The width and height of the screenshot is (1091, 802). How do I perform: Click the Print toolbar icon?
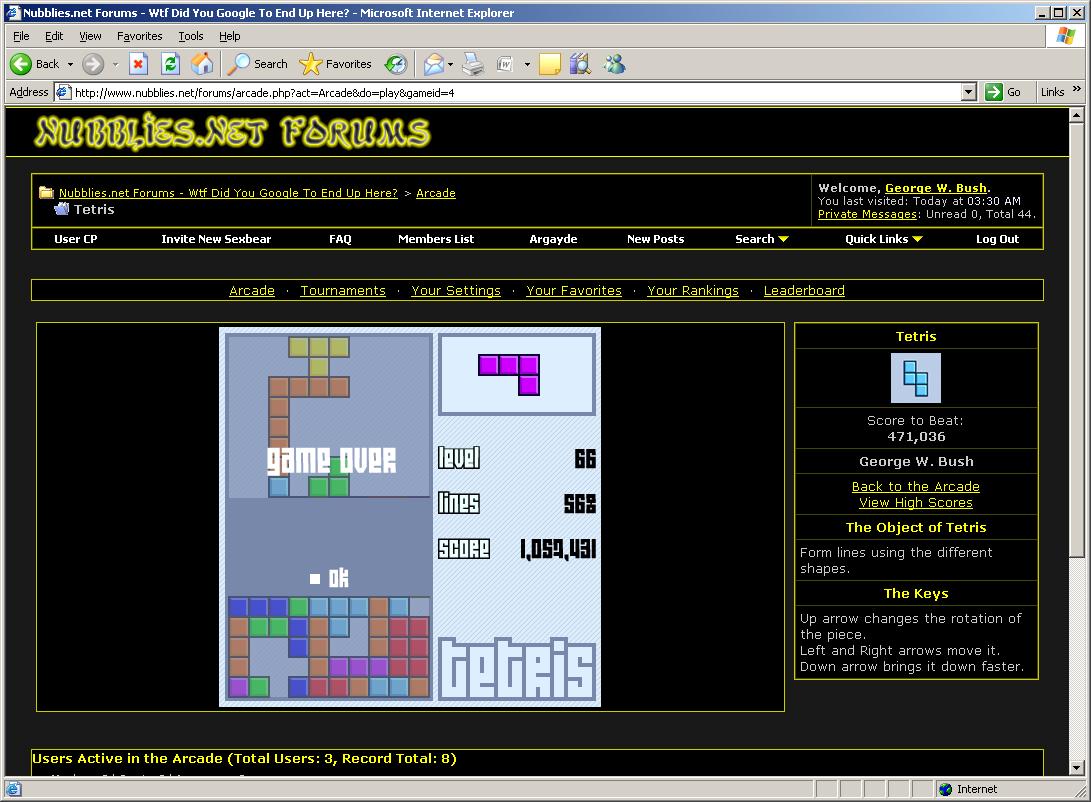point(473,64)
